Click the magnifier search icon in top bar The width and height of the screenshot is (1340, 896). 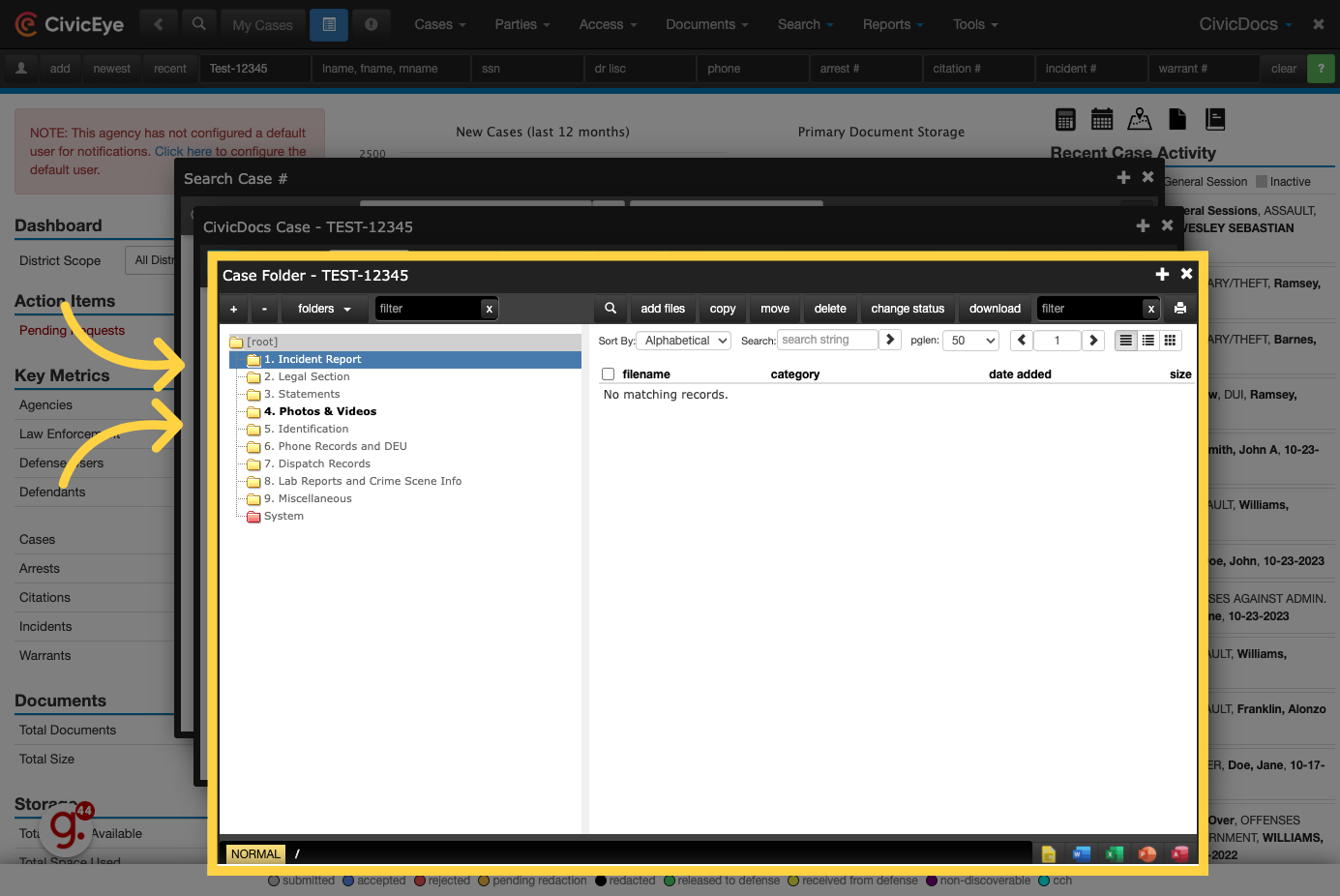tap(198, 24)
